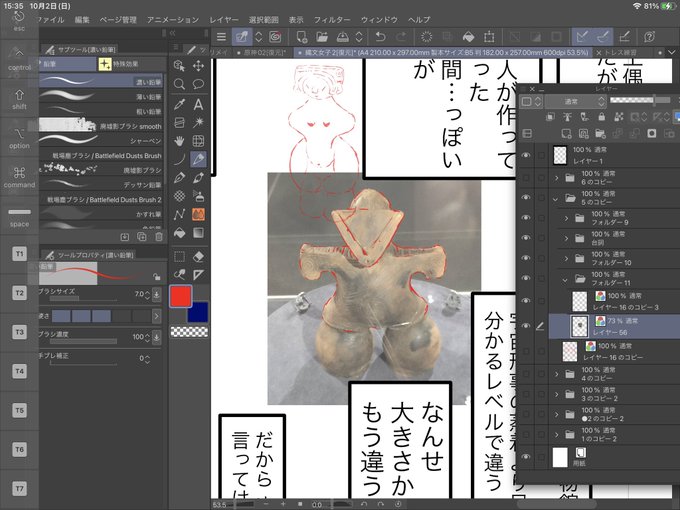Hide the レイヤー 1 layer
Screen dimensions: 680x510
click(526, 155)
